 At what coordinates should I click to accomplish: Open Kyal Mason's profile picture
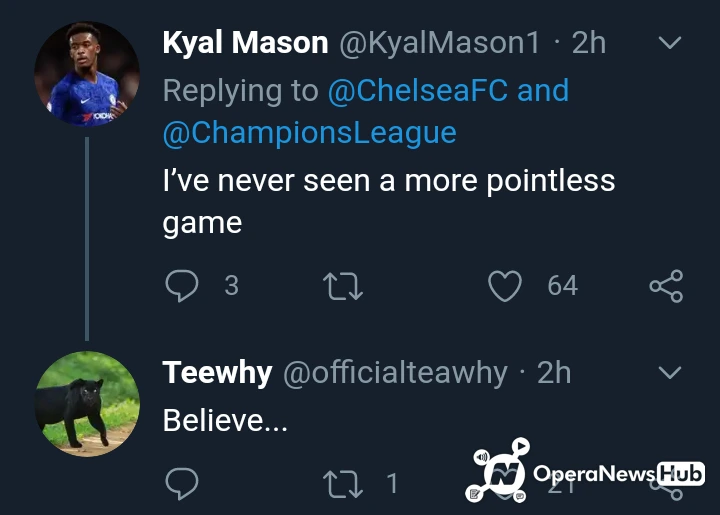[87, 75]
